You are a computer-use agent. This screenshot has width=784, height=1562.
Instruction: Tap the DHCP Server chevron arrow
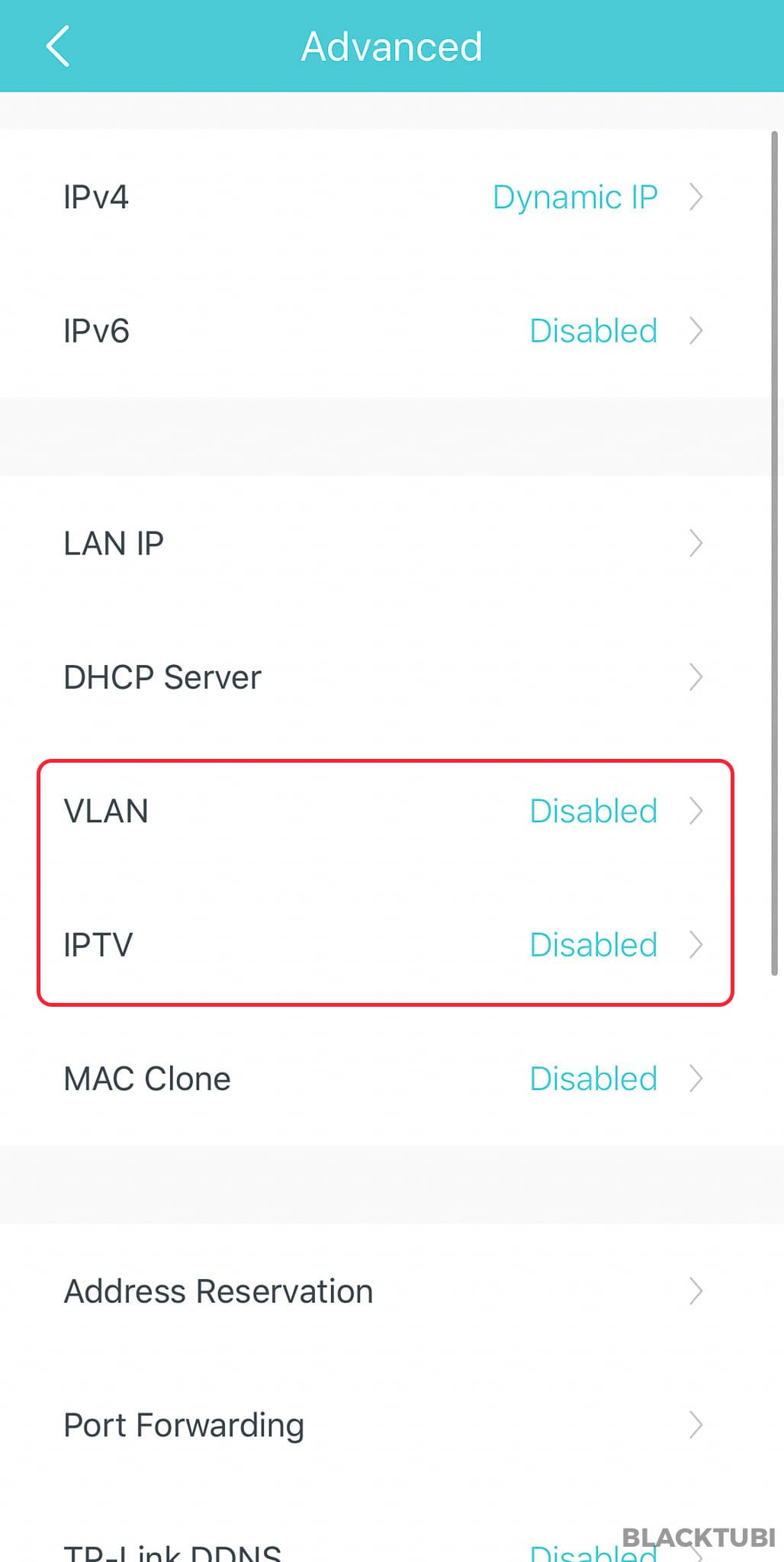point(696,677)
